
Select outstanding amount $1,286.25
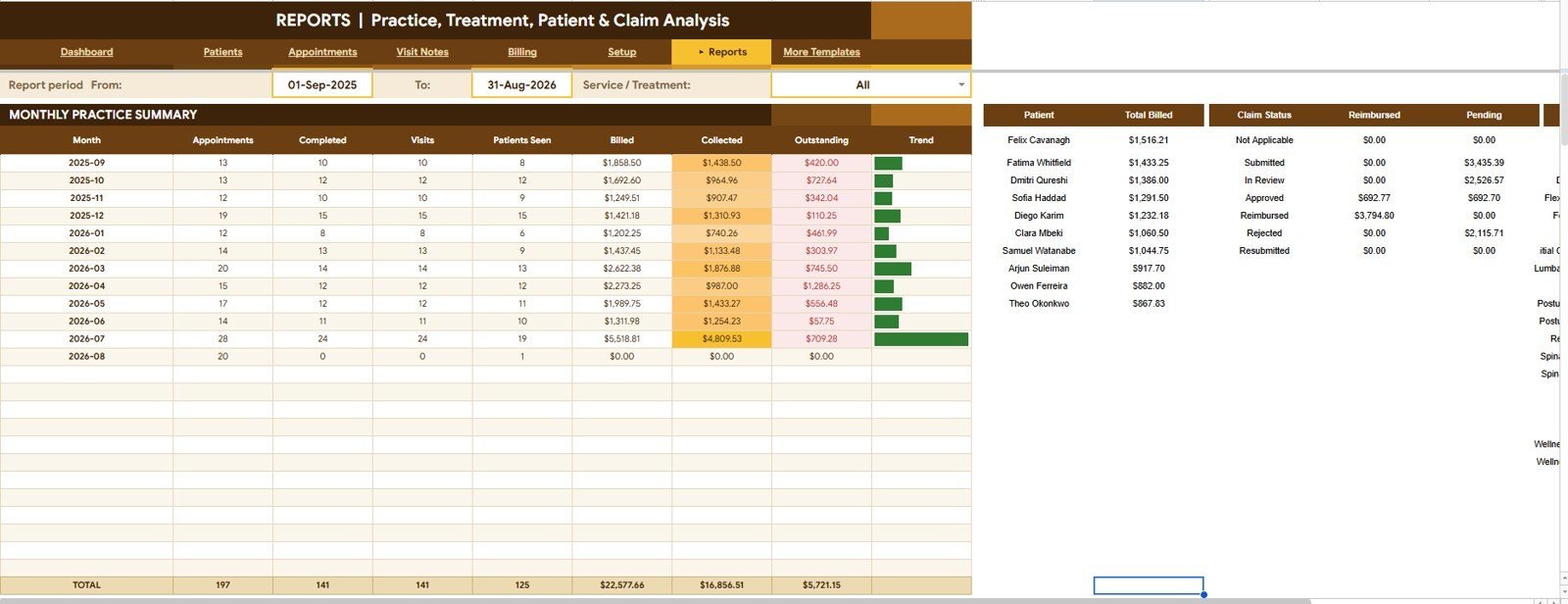pos(821,286)
